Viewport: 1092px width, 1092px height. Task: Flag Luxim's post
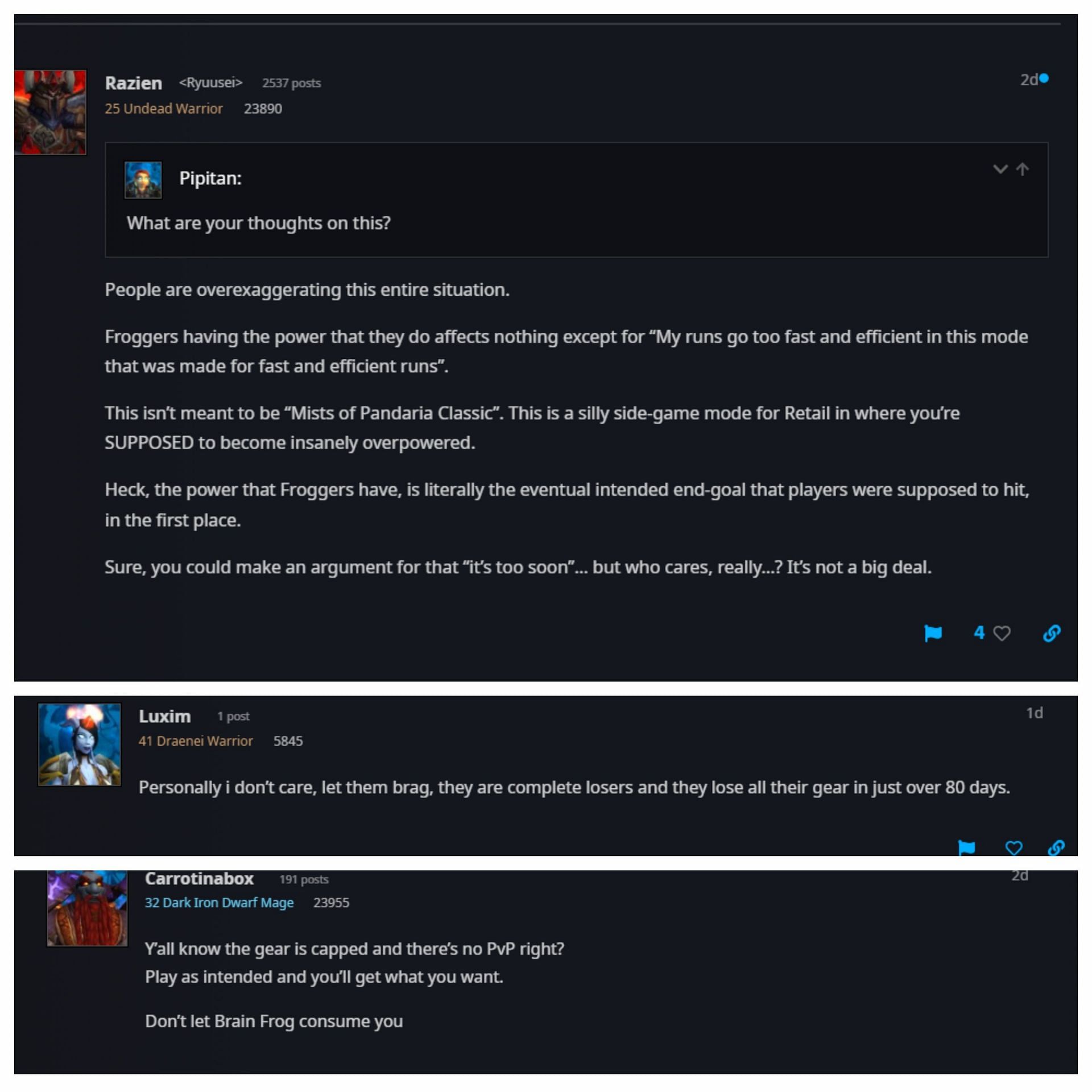[x=966, y=847]
